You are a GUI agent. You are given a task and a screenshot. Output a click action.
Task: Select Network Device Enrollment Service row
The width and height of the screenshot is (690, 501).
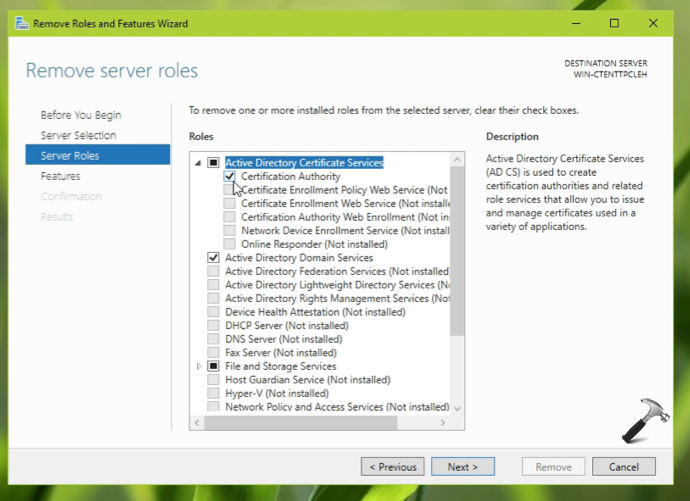point(345,230)
